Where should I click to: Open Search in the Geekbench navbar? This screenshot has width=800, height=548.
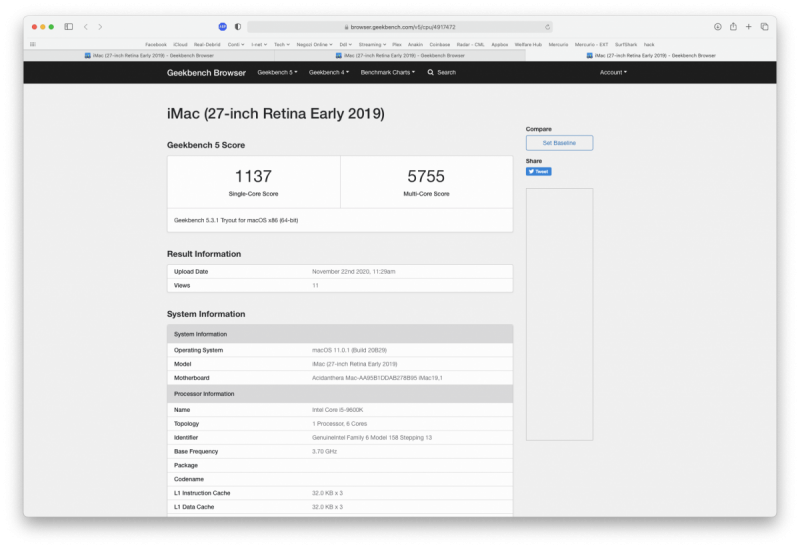tap(442, 72)
